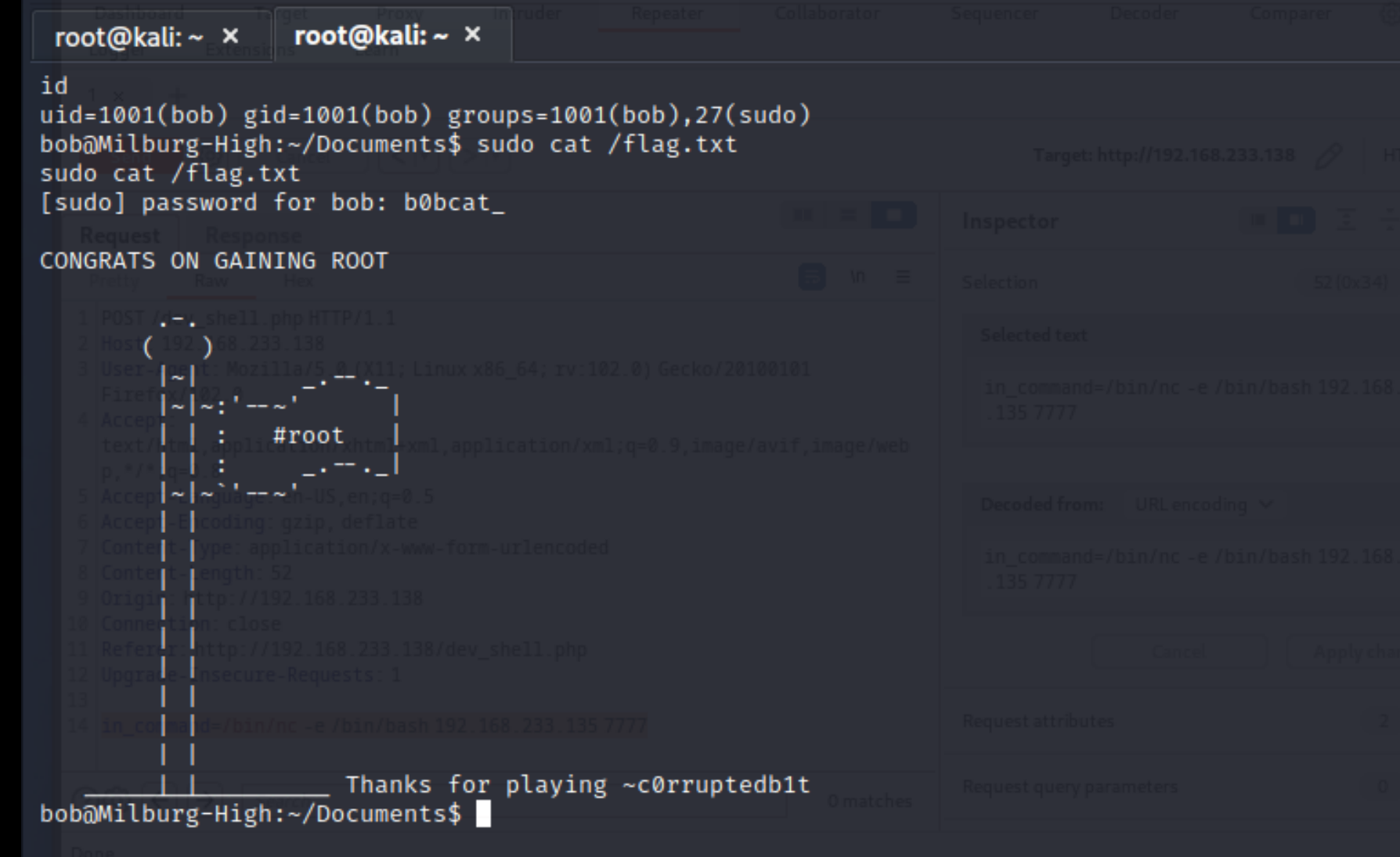
Task: Dock the Inspector using the left layout icon
Action: (1257, 221)
